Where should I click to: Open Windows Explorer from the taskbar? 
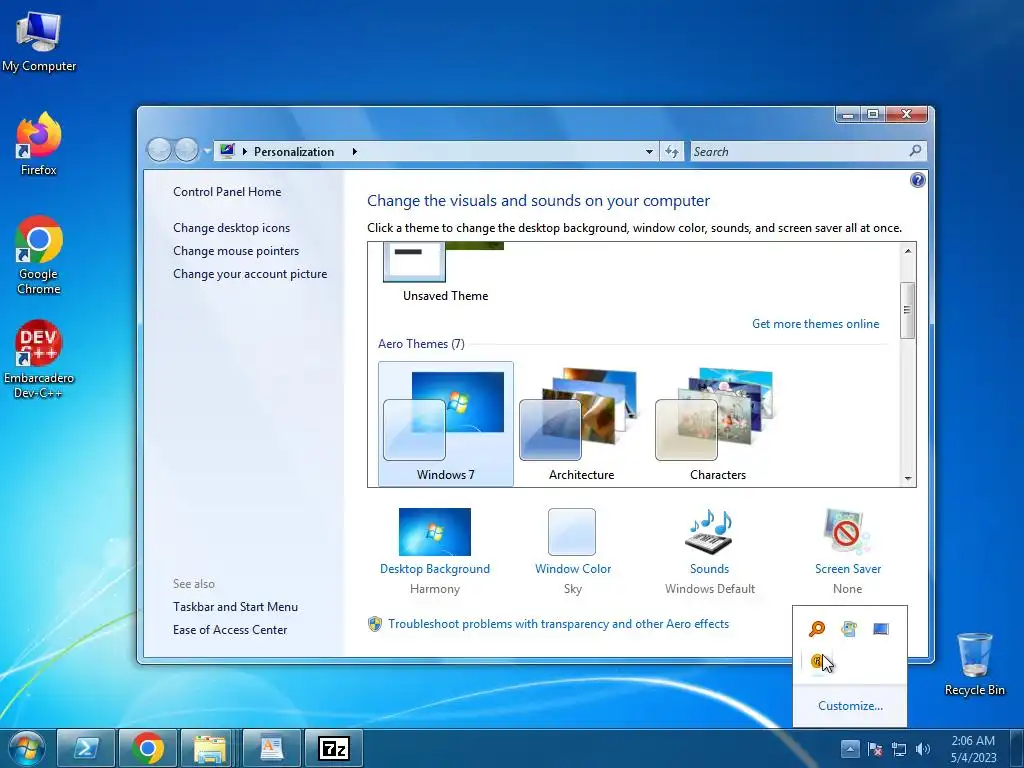click(209, 748)
